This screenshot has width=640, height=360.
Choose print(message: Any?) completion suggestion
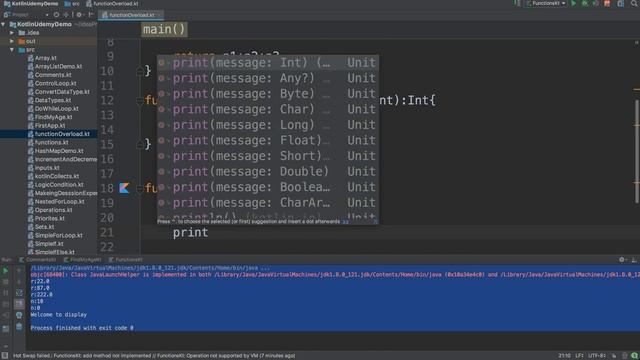click(268, 78)
